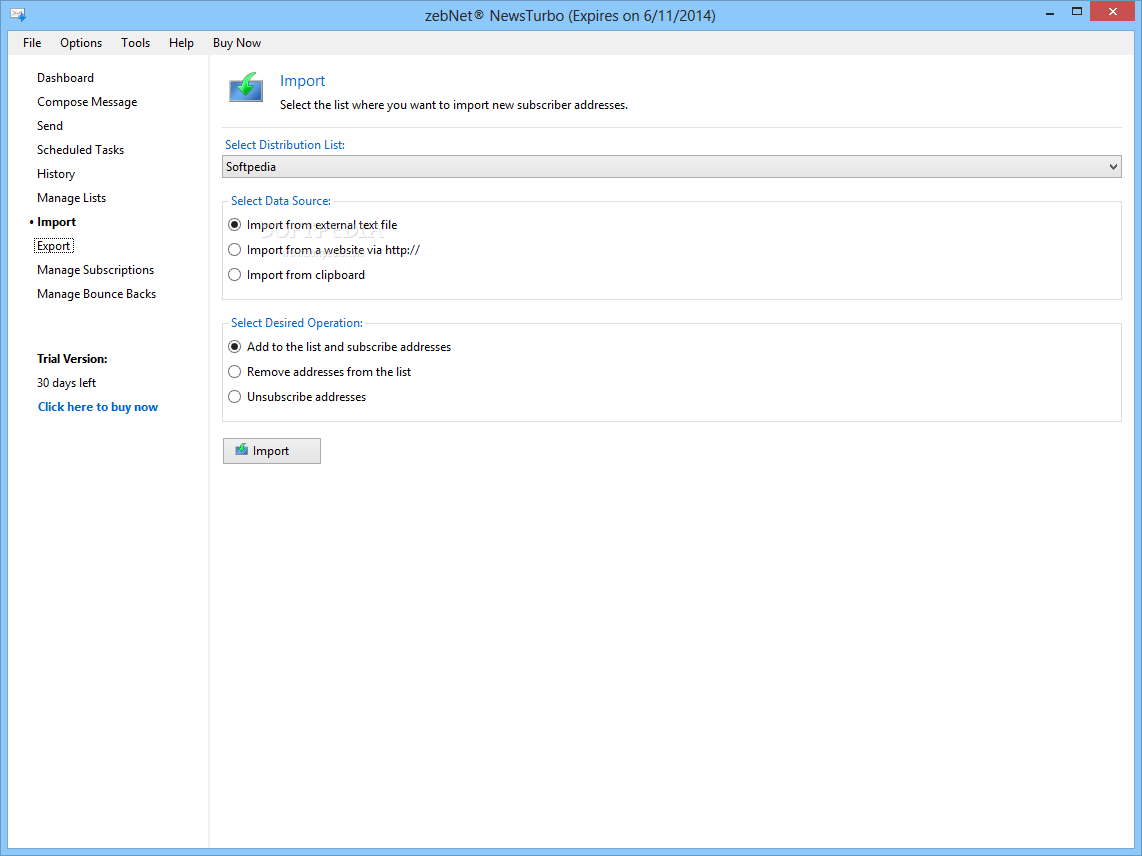Screen dimensions: 1142x856
Task: Open the Help menu
Action: (181, 43)
